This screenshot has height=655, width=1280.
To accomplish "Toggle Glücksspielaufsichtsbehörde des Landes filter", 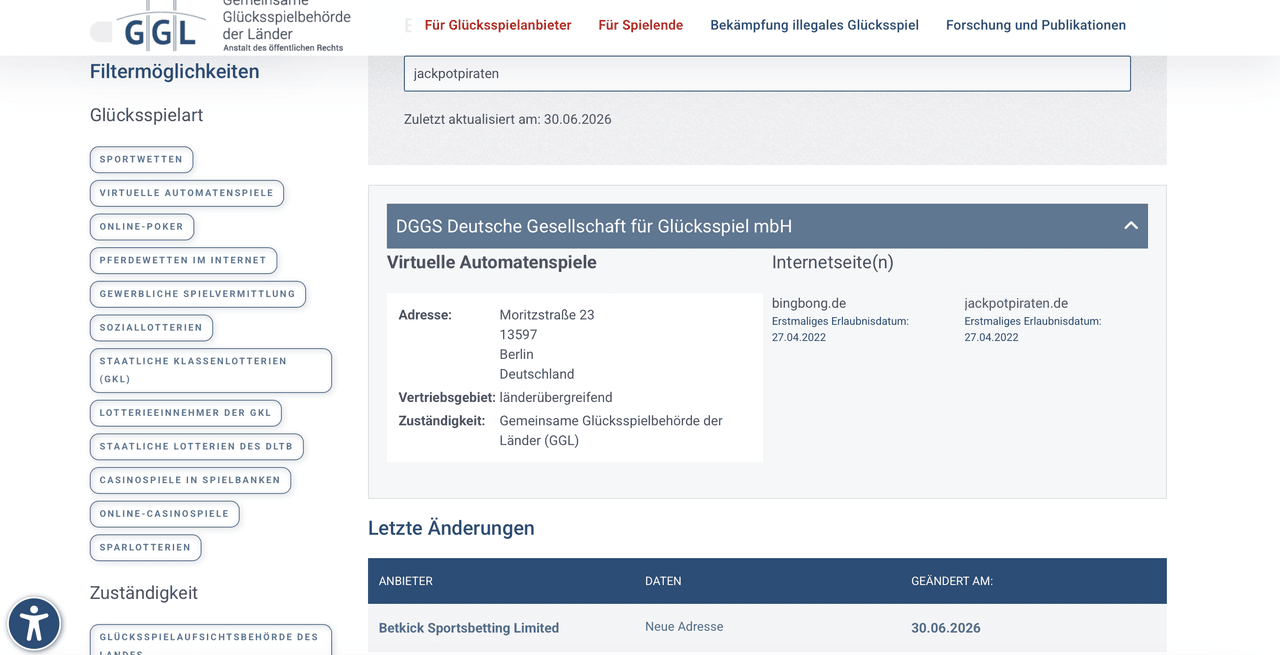I will click(211, 640).
